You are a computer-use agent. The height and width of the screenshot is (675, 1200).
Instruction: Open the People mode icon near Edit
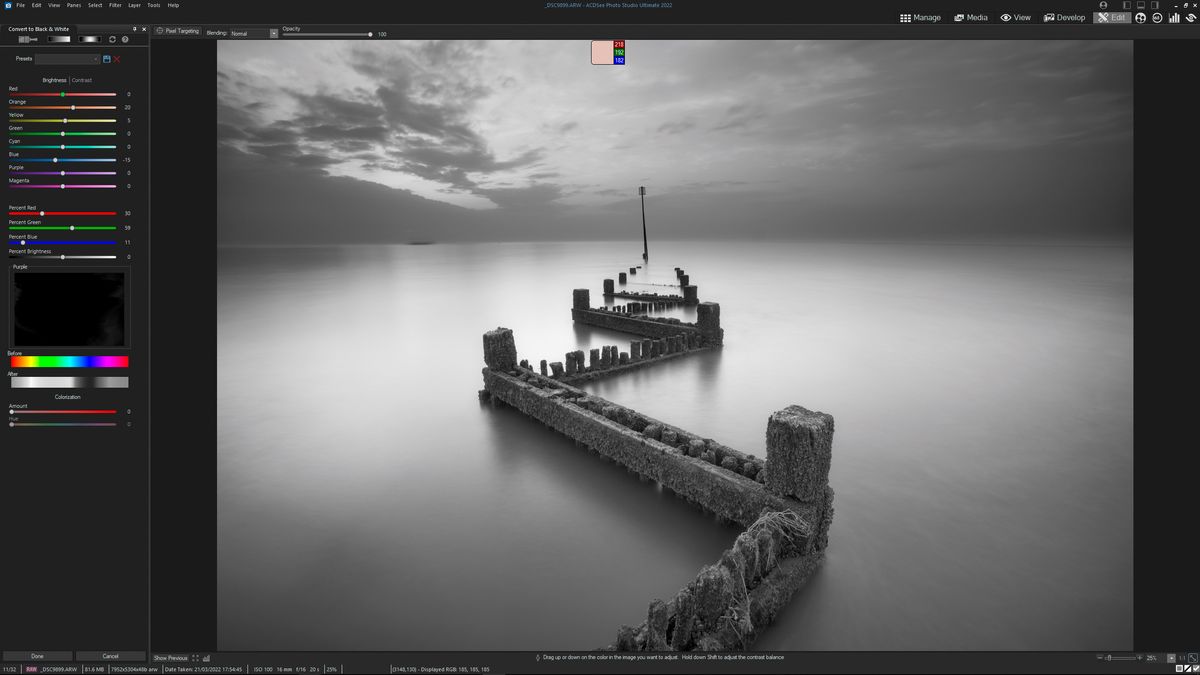1140,18
